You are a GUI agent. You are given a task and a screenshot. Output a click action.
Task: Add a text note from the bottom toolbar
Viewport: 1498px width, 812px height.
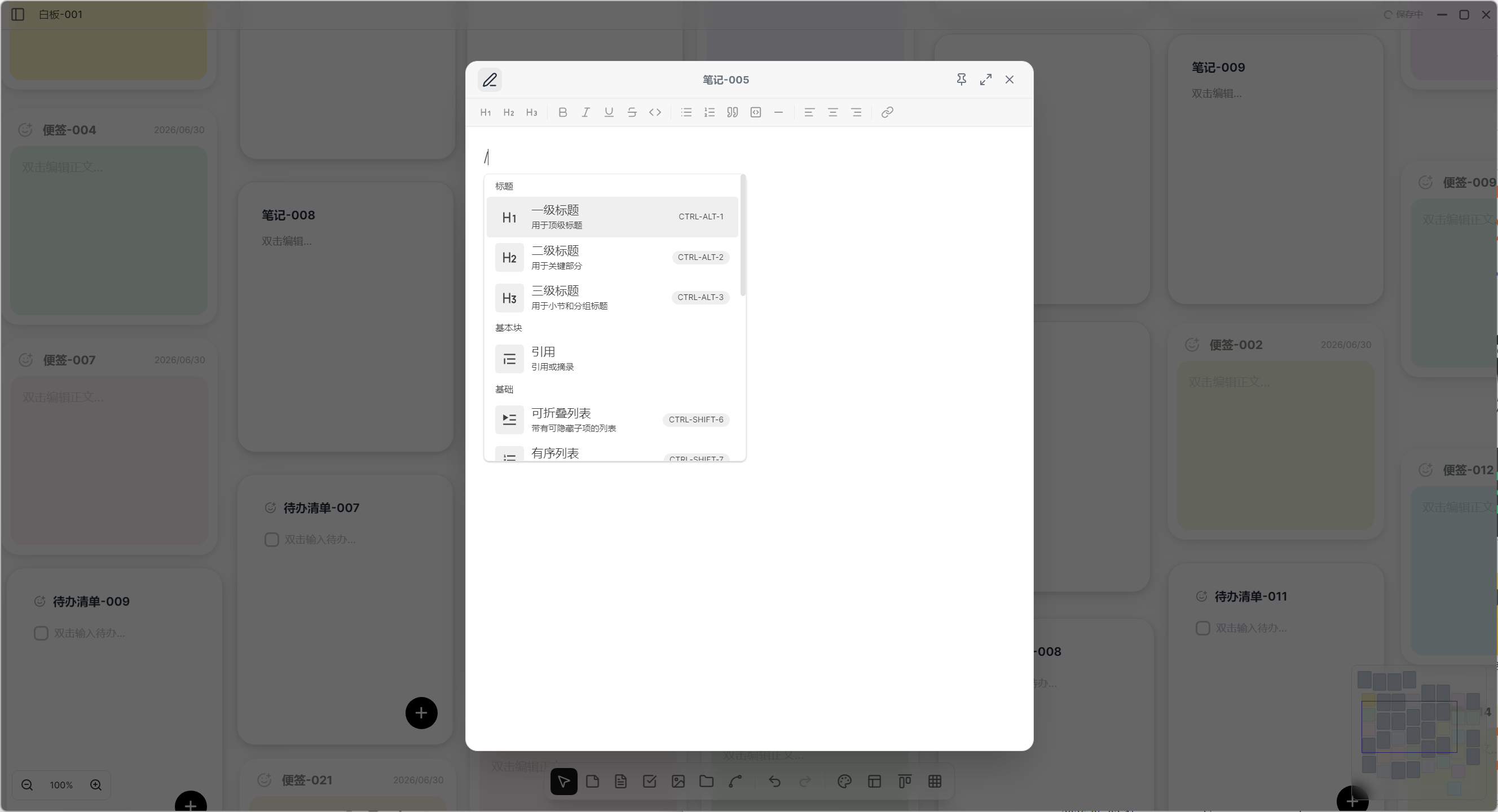[x=620, y=782]
